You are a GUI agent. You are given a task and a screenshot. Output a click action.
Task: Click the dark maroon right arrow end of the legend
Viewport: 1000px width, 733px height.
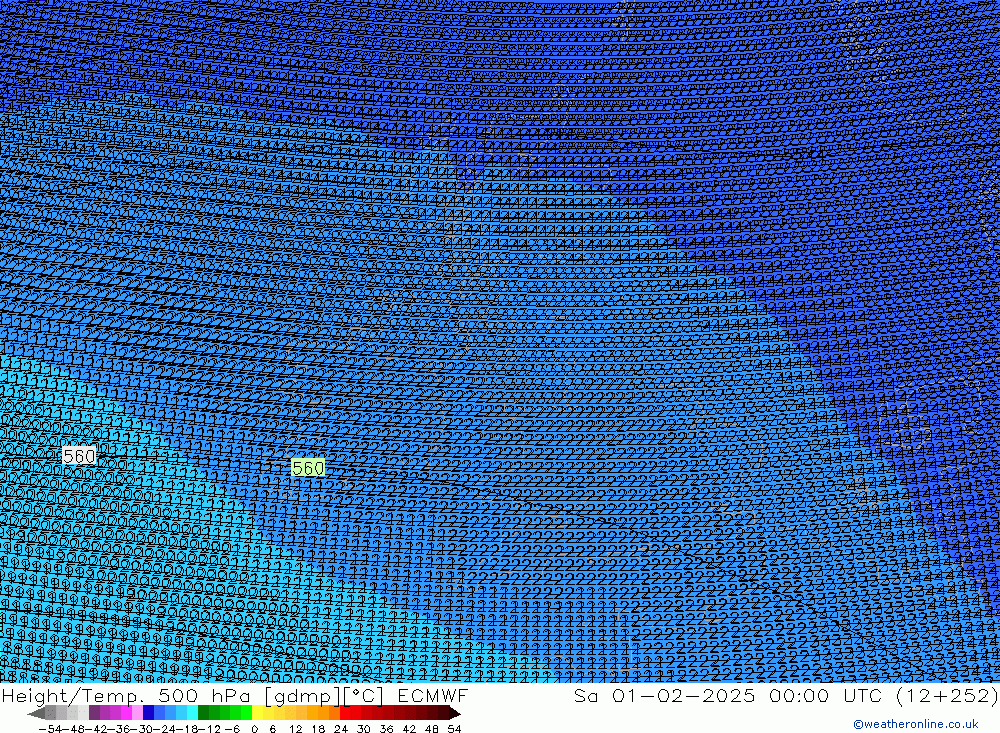click(455, 713)
